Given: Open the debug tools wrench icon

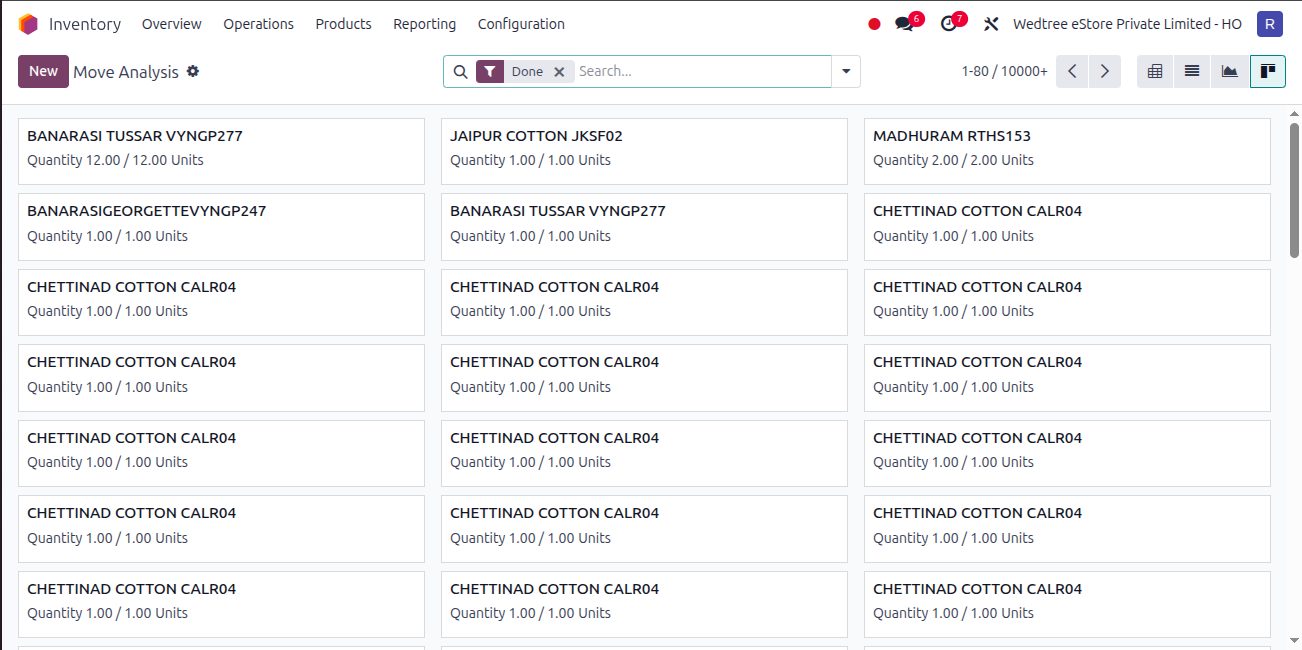Looking at the screenshot, I should coord(991,24).
